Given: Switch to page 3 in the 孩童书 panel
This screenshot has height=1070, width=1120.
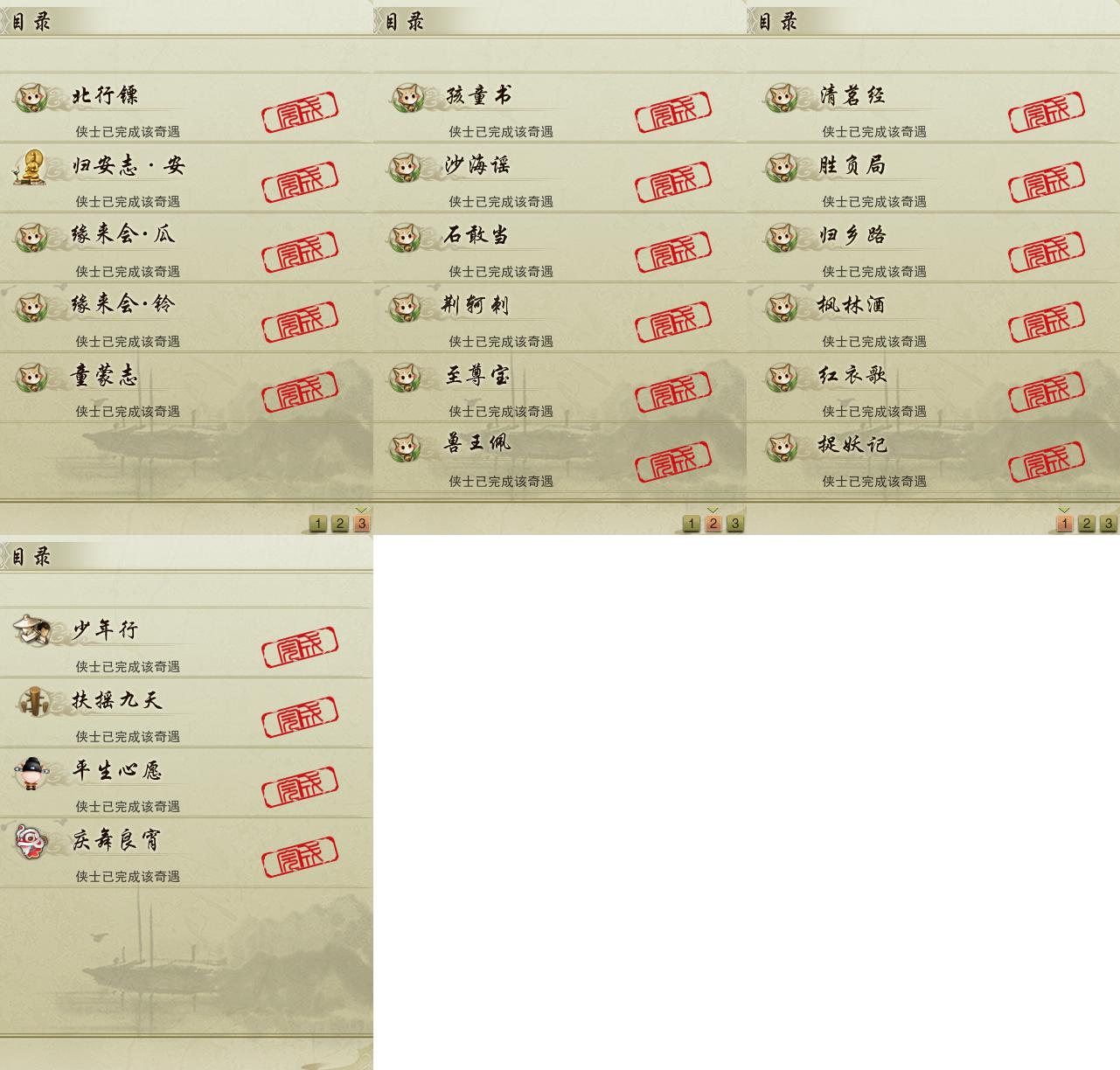Looking at the screenshot, I should tap(735, 524).
